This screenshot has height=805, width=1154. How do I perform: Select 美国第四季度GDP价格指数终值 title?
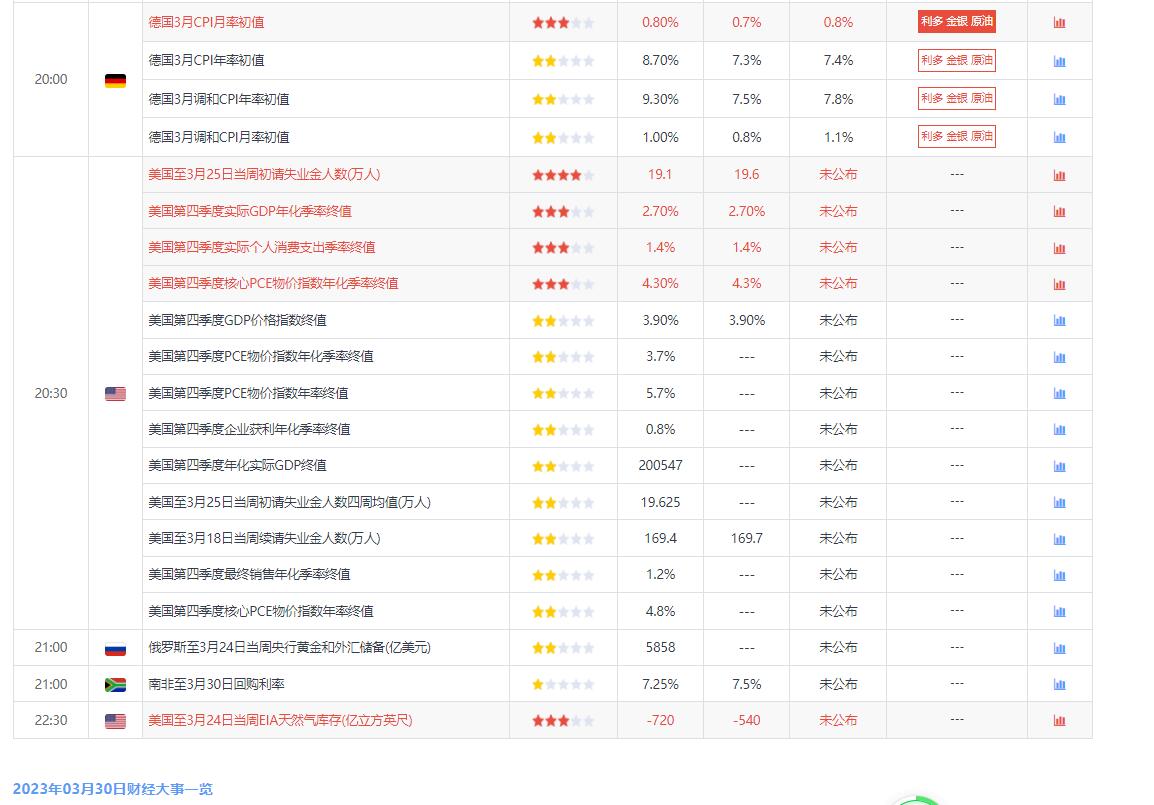[x=237, y=320]
